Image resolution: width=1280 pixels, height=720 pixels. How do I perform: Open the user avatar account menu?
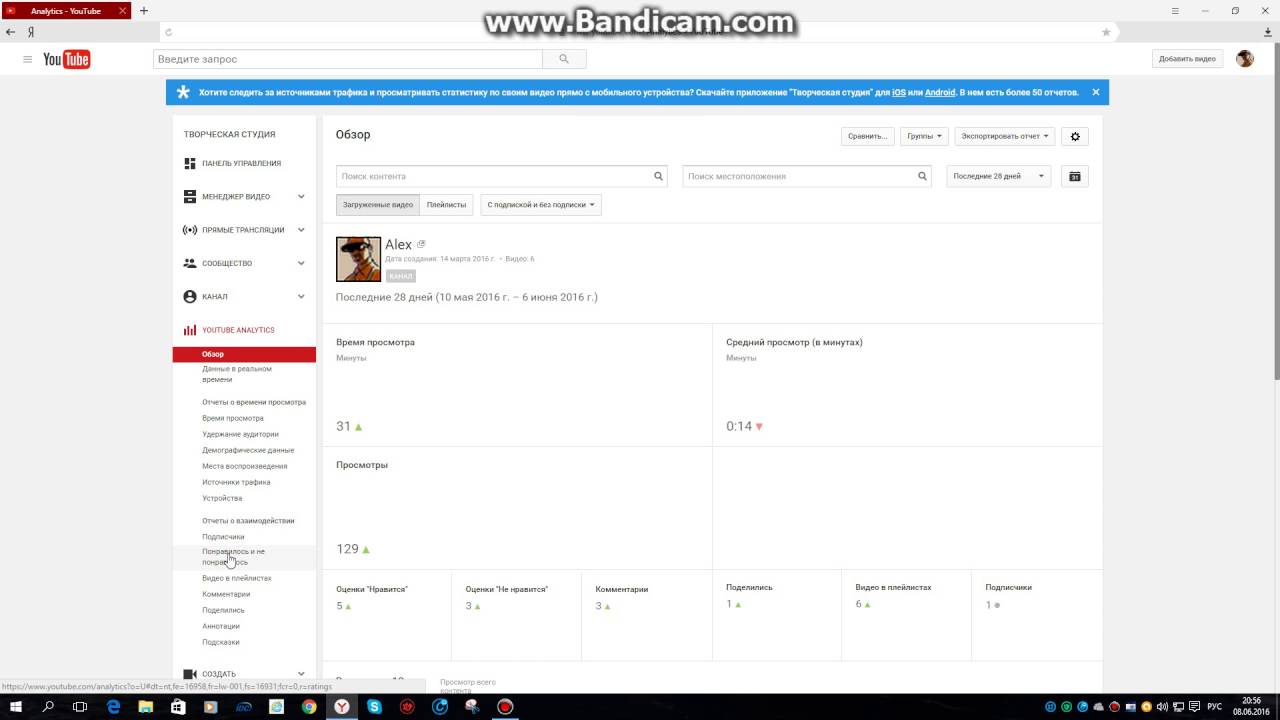1245,59
